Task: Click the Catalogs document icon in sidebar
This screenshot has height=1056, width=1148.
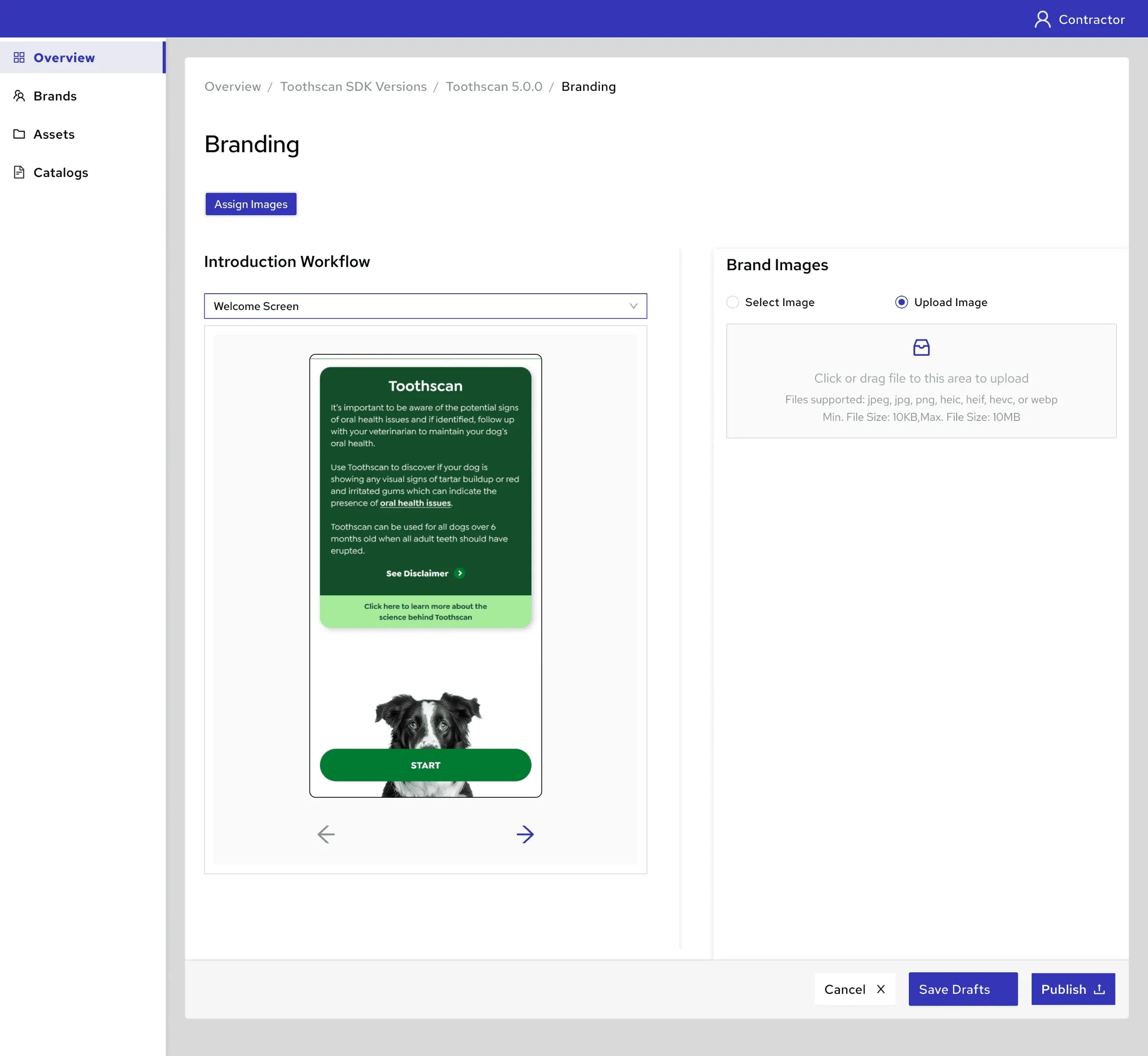Action: [19, 173]
